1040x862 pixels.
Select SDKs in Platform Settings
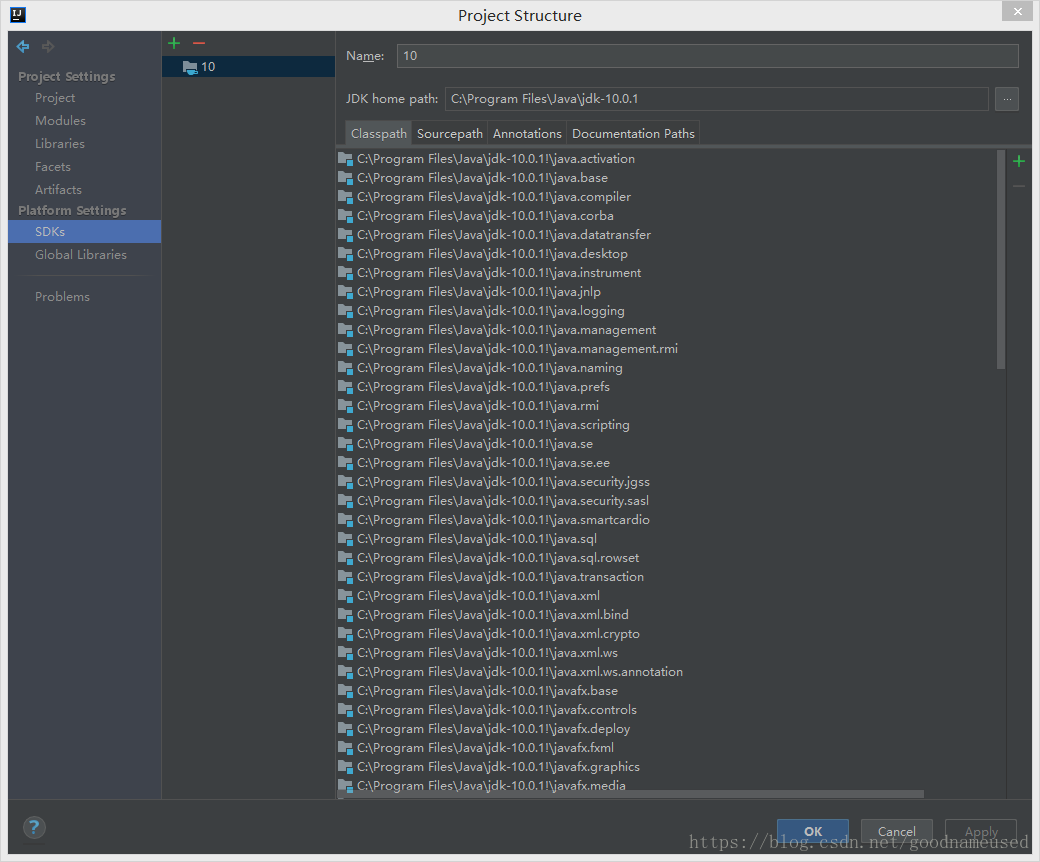84,231
